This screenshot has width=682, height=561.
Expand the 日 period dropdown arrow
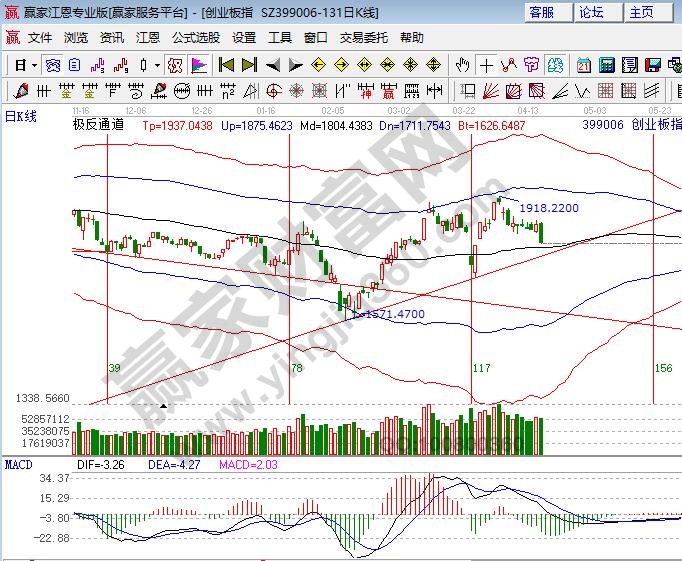pyautogui.click(x=34, y=65)
